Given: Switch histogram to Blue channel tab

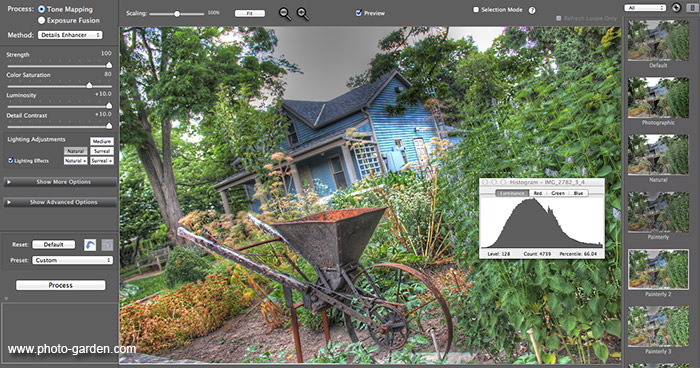Looking at the screenshot, I should [579, 193].
